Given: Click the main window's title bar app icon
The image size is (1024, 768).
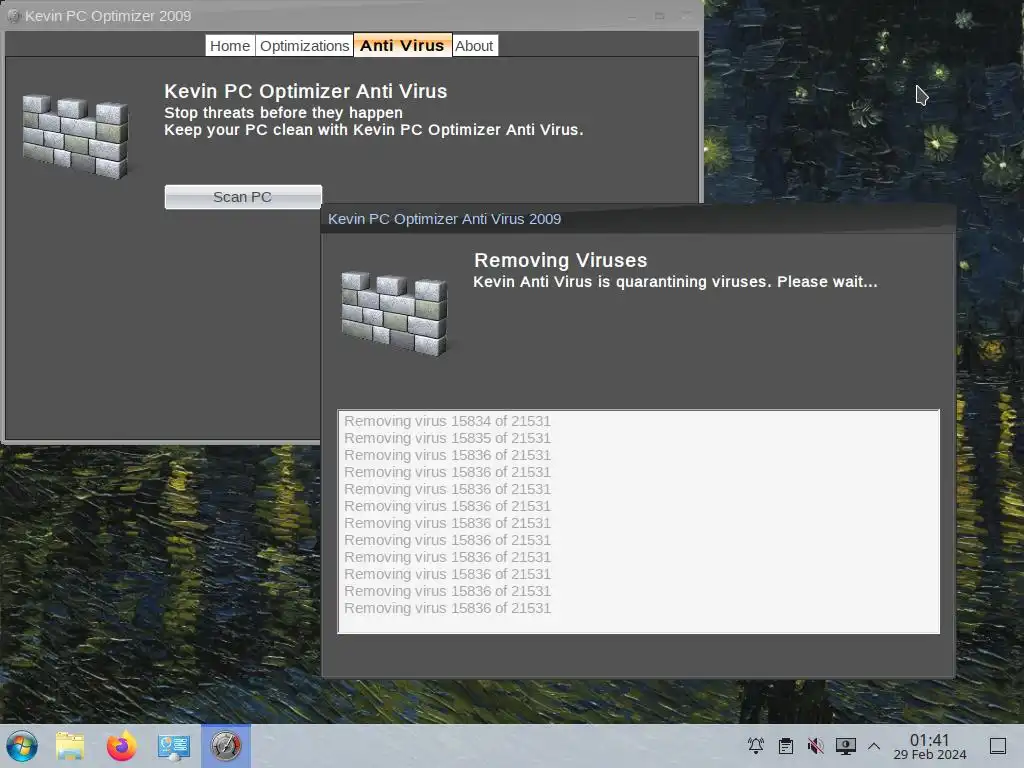Looking at the screenshot, I should pyautogui.click(x=13, y=16).
